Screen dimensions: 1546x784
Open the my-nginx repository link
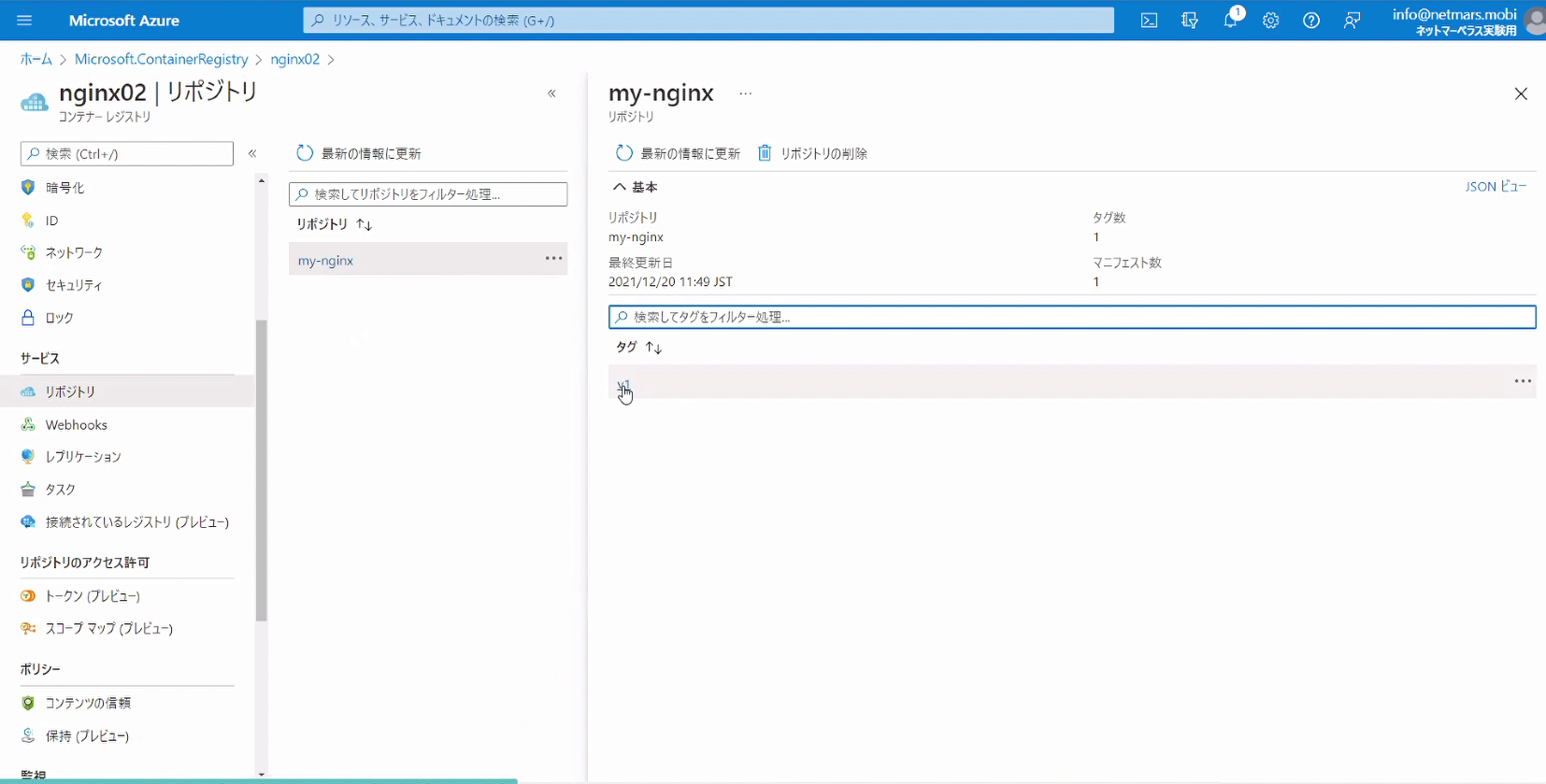(325, 261)
